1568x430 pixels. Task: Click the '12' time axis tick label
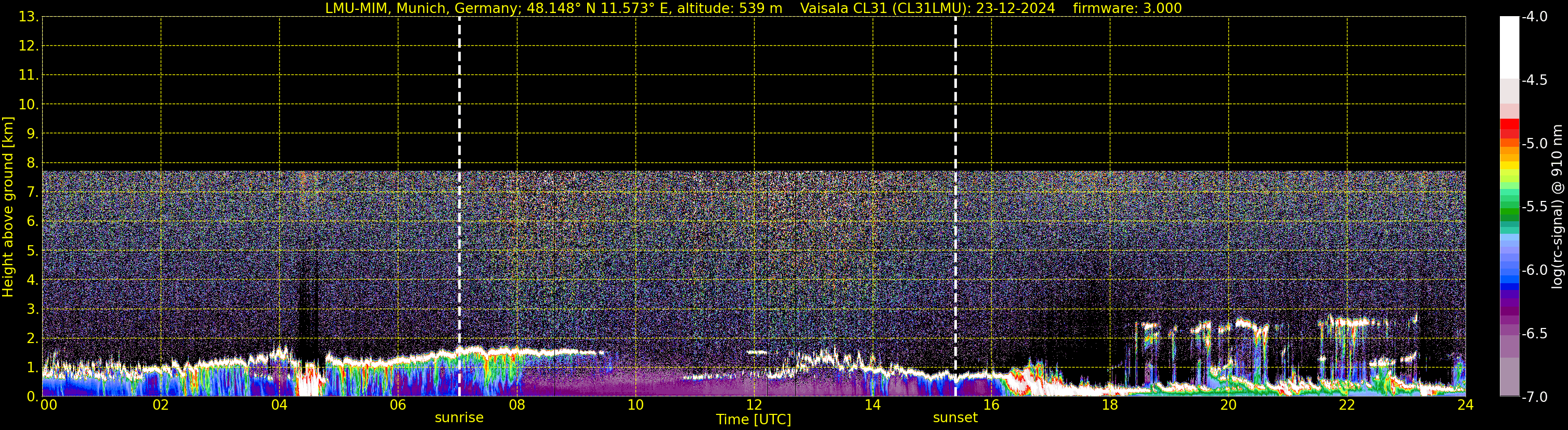coord(754,405)
